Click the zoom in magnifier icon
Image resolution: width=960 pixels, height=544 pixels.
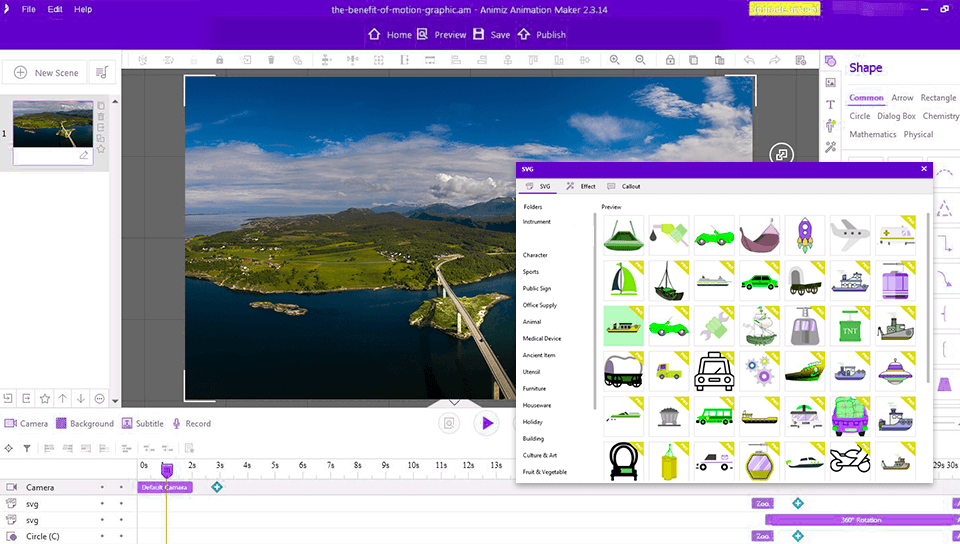click(x=614, y=60)
